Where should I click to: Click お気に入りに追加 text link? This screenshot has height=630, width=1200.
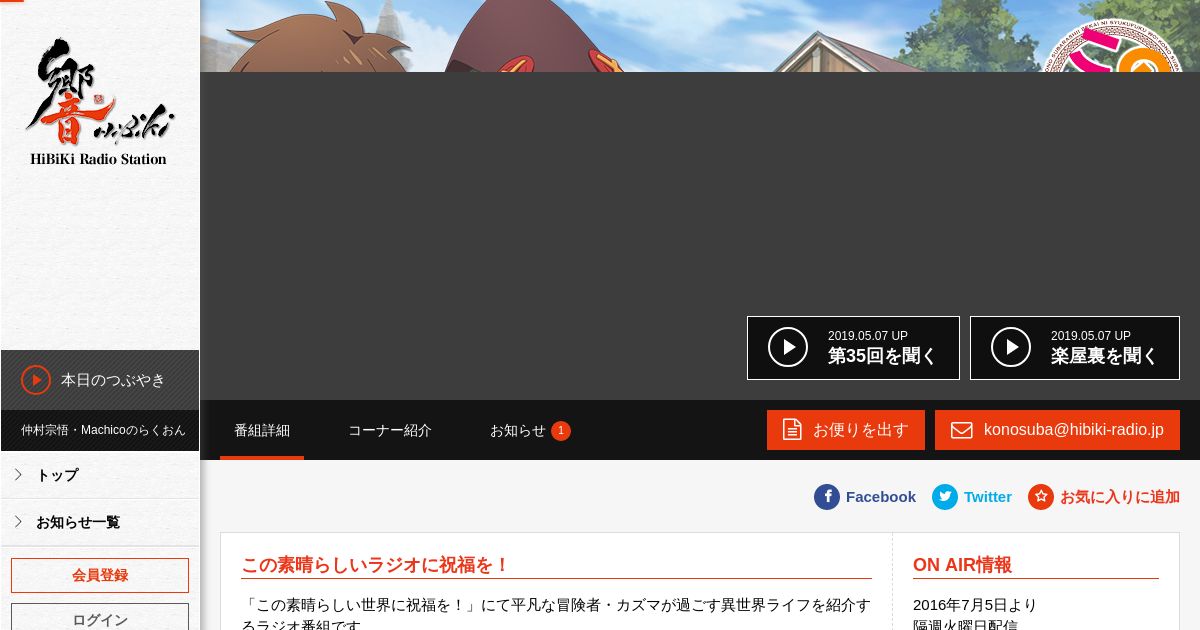point(1120,497)
